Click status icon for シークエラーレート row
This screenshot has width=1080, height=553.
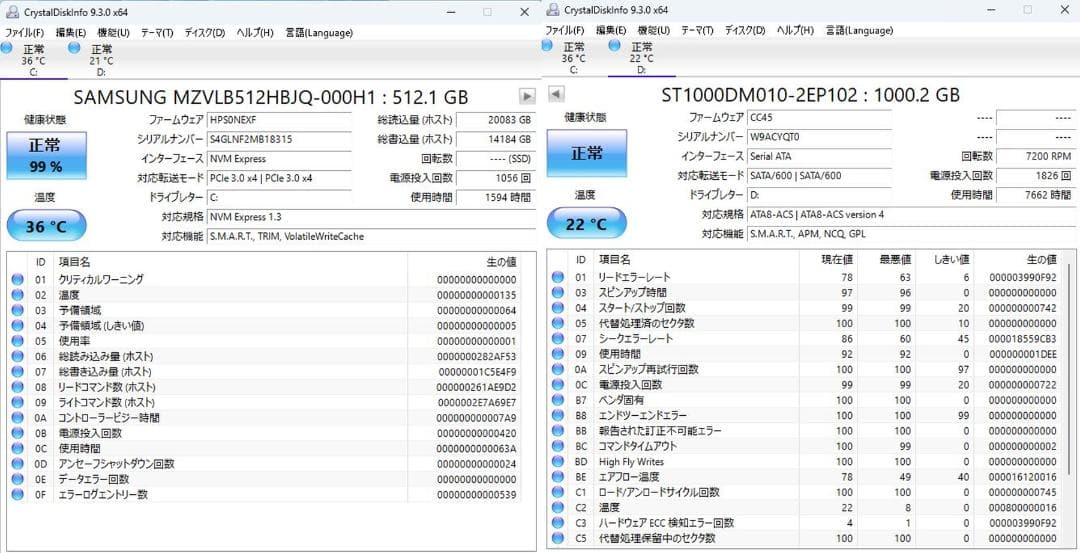(x=558, y=339)
